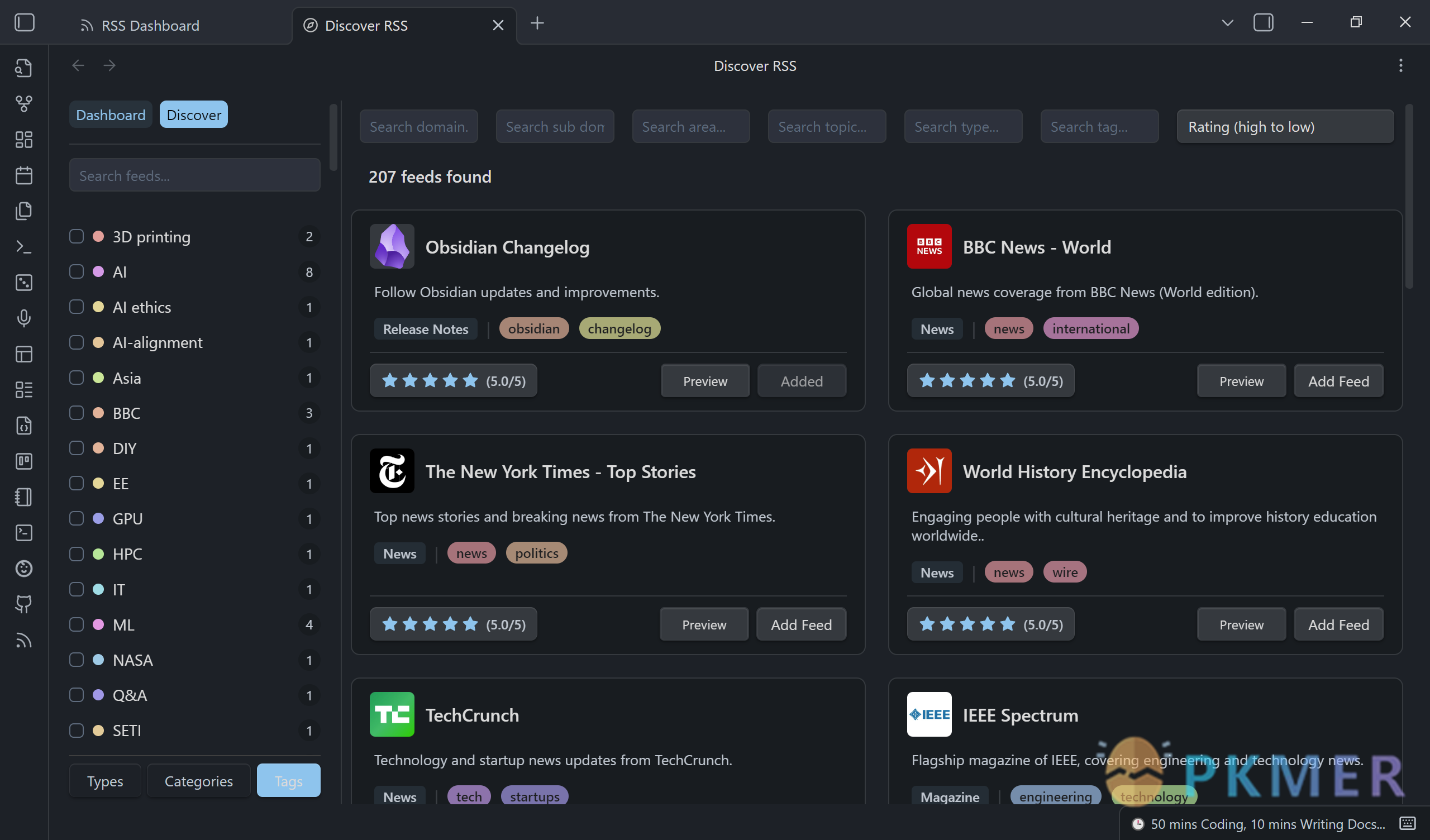Viewport: 1430px width, 840px height.
Task: Open a random note using the dice icon
Action: tap(24, 282)
